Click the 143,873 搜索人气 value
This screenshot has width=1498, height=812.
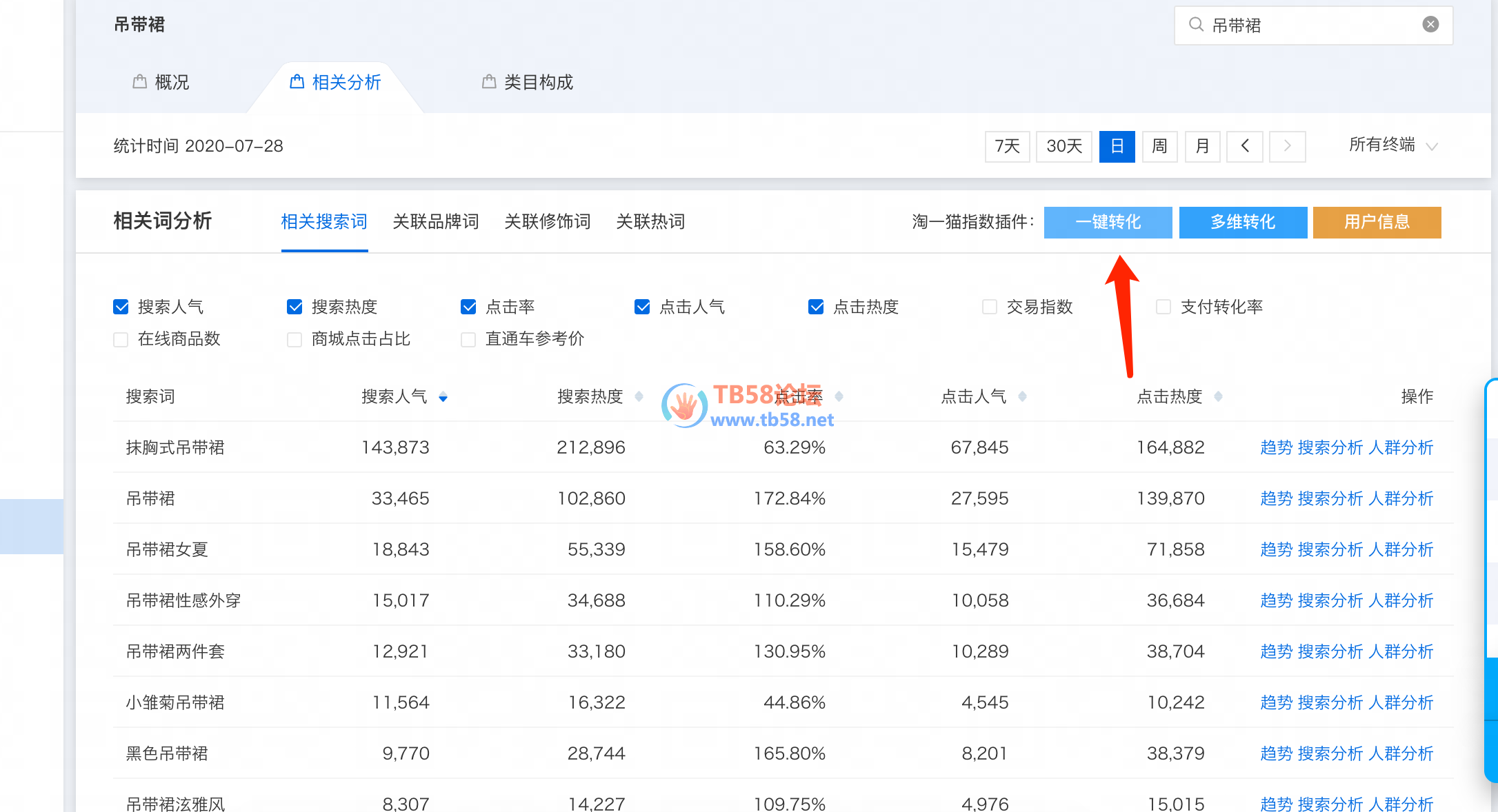[395, 447]
